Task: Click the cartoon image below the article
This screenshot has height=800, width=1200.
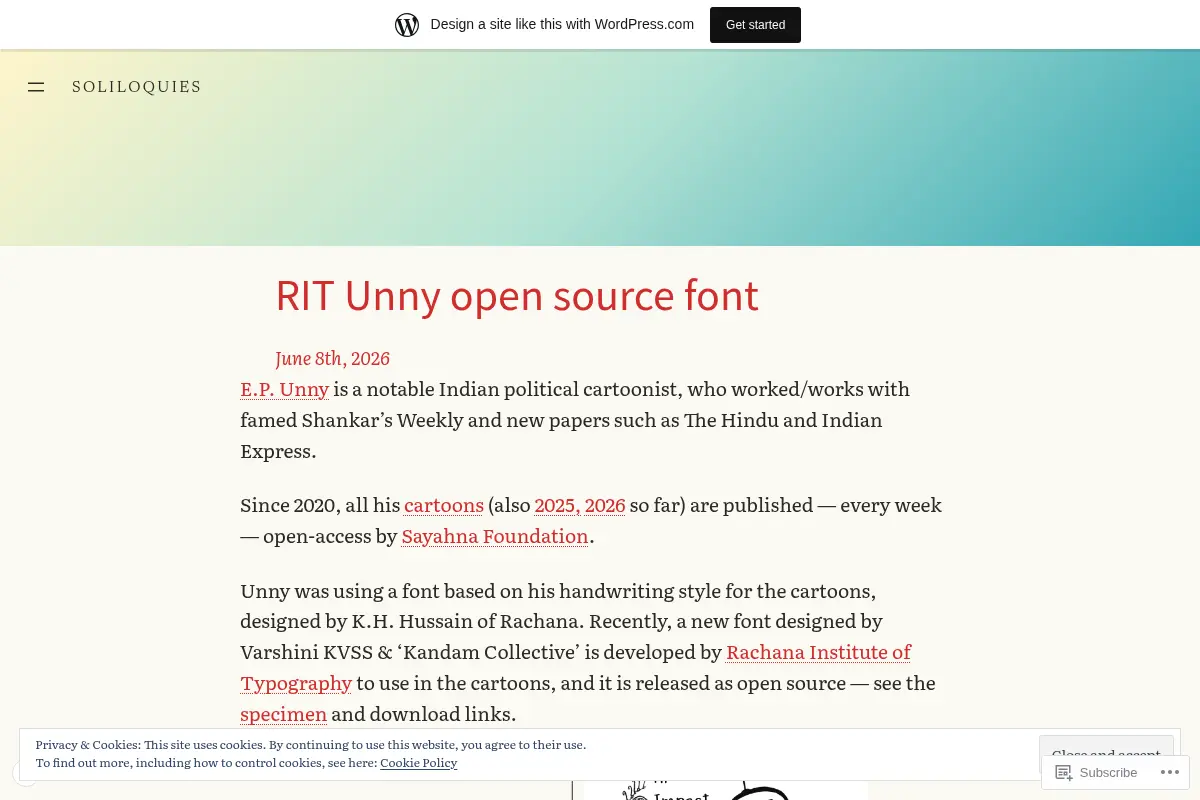Action: (725, 790)
